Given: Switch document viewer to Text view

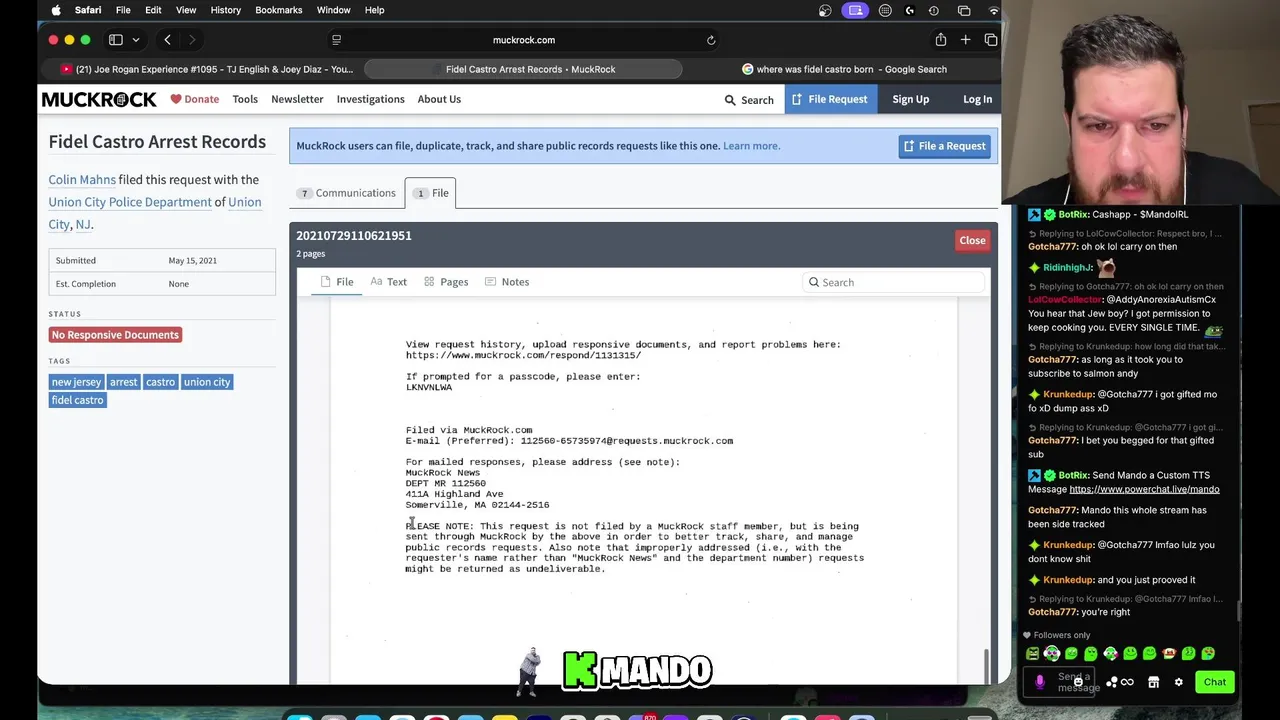Looking at the screenshot, I should click(x=389, y=282).
